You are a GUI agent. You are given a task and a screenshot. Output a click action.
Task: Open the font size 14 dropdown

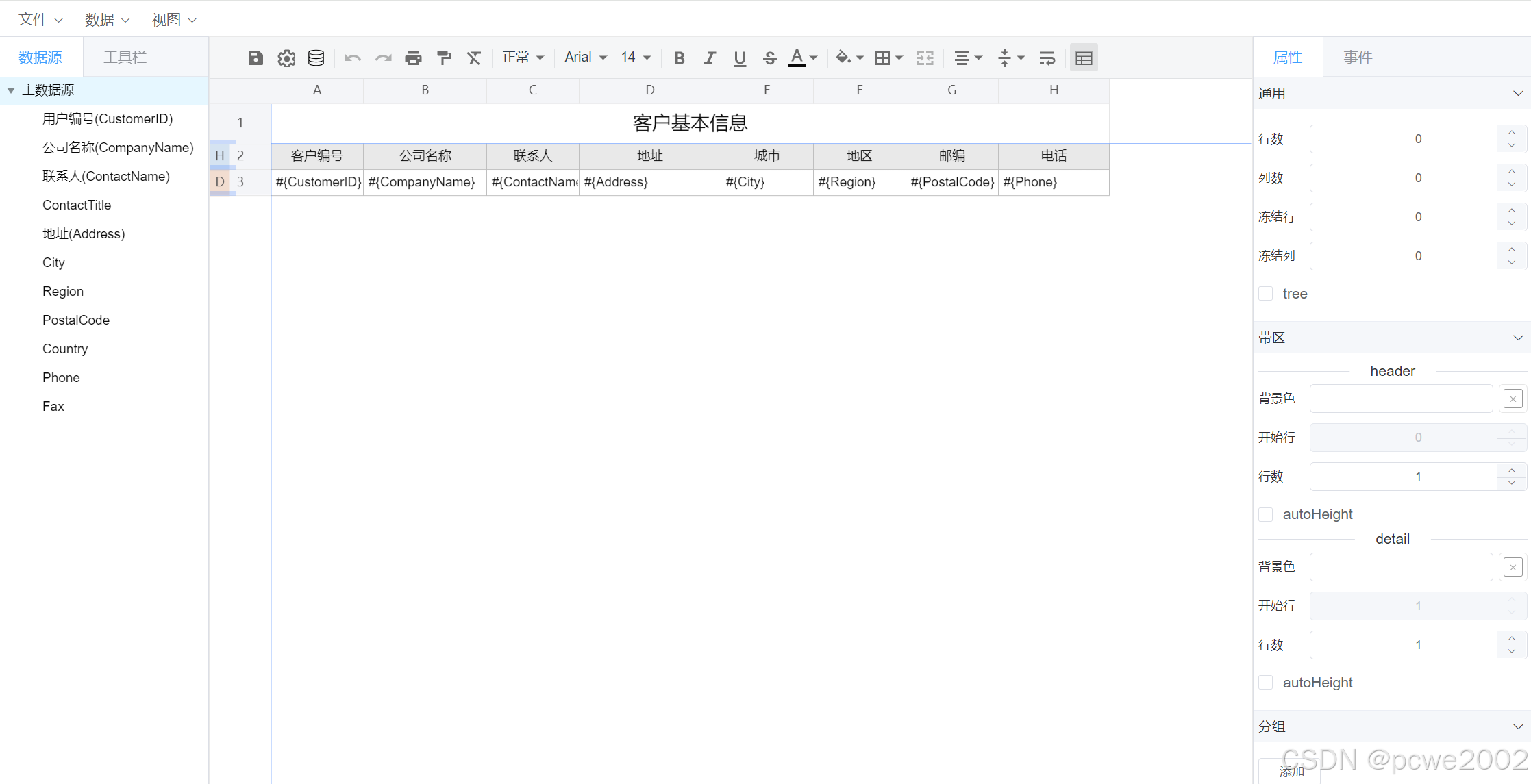click(636, 58)
